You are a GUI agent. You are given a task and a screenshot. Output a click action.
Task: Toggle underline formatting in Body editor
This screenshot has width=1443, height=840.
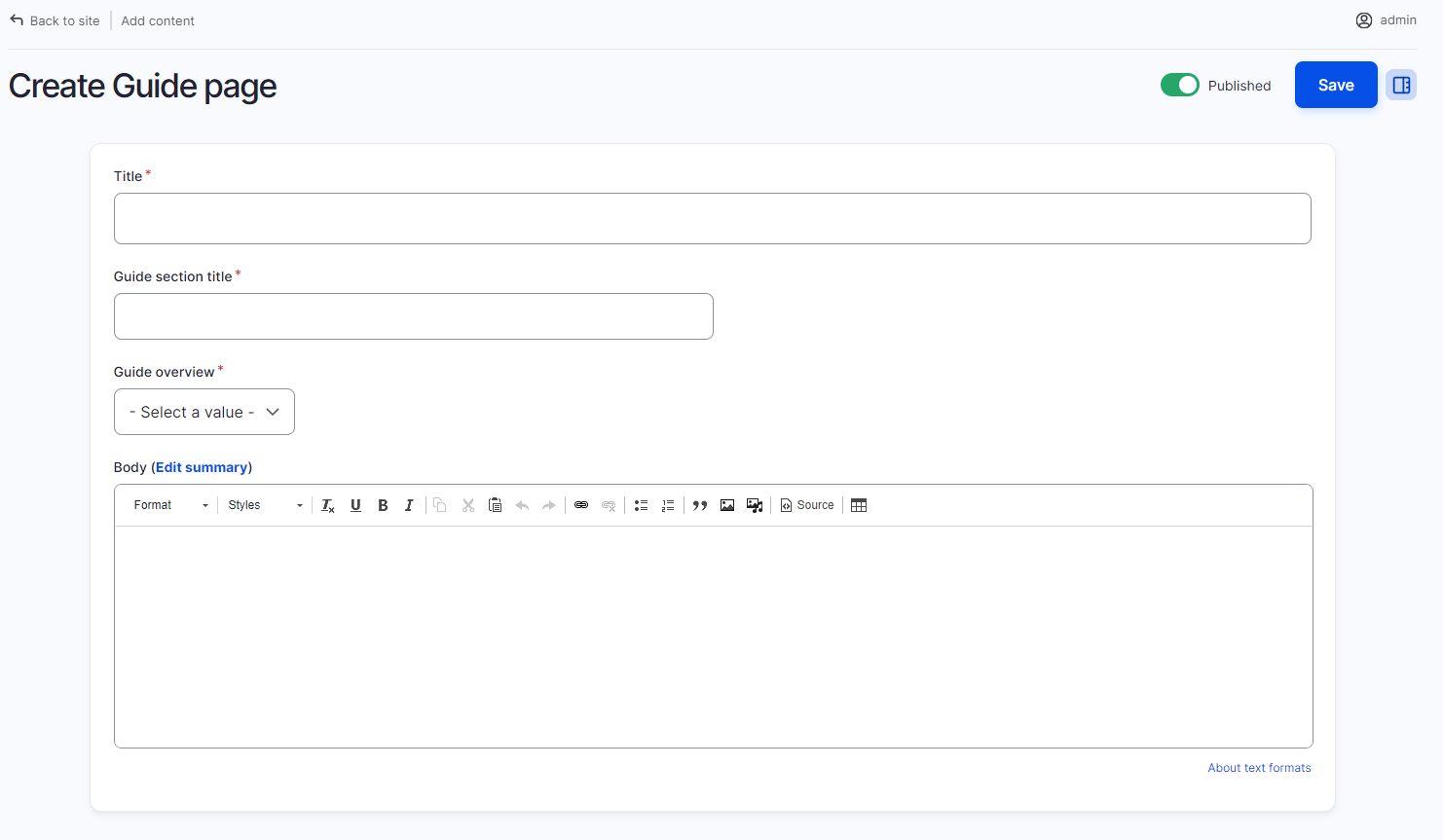click(355, 505)
